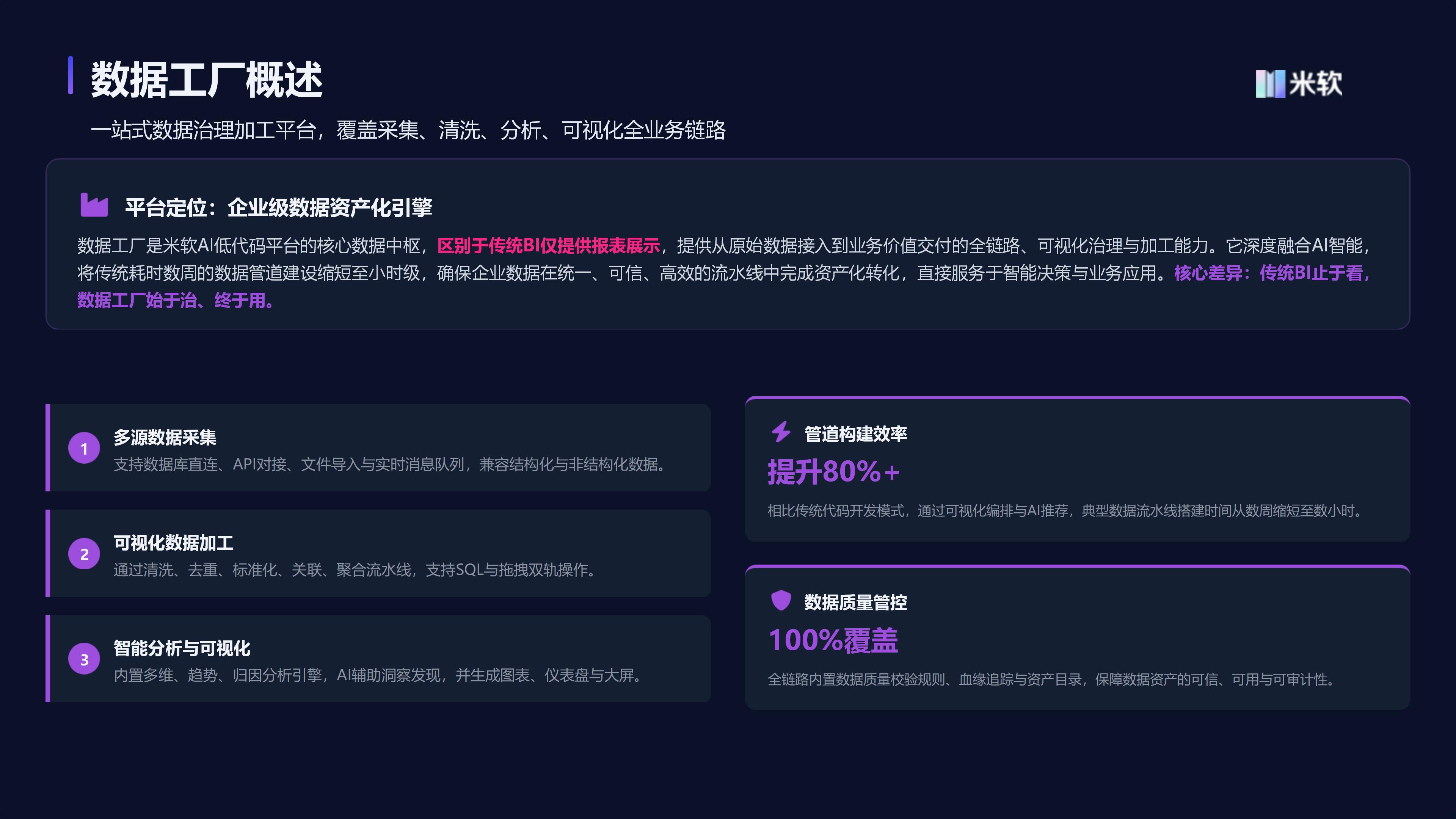Click the shield icon for 数据质量管控
This screenshot has width=1456, height=819.
(x=781, y=600)
